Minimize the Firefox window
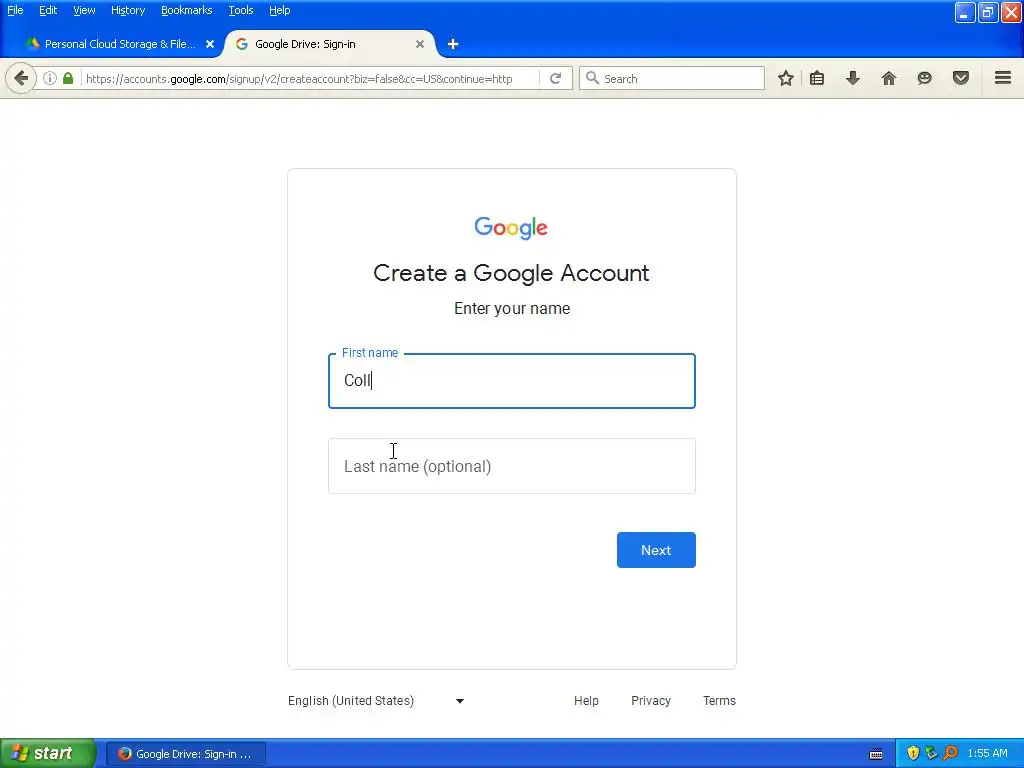Image resolution: width=1024 pixels, height=768 pixels. coord(965,12)
